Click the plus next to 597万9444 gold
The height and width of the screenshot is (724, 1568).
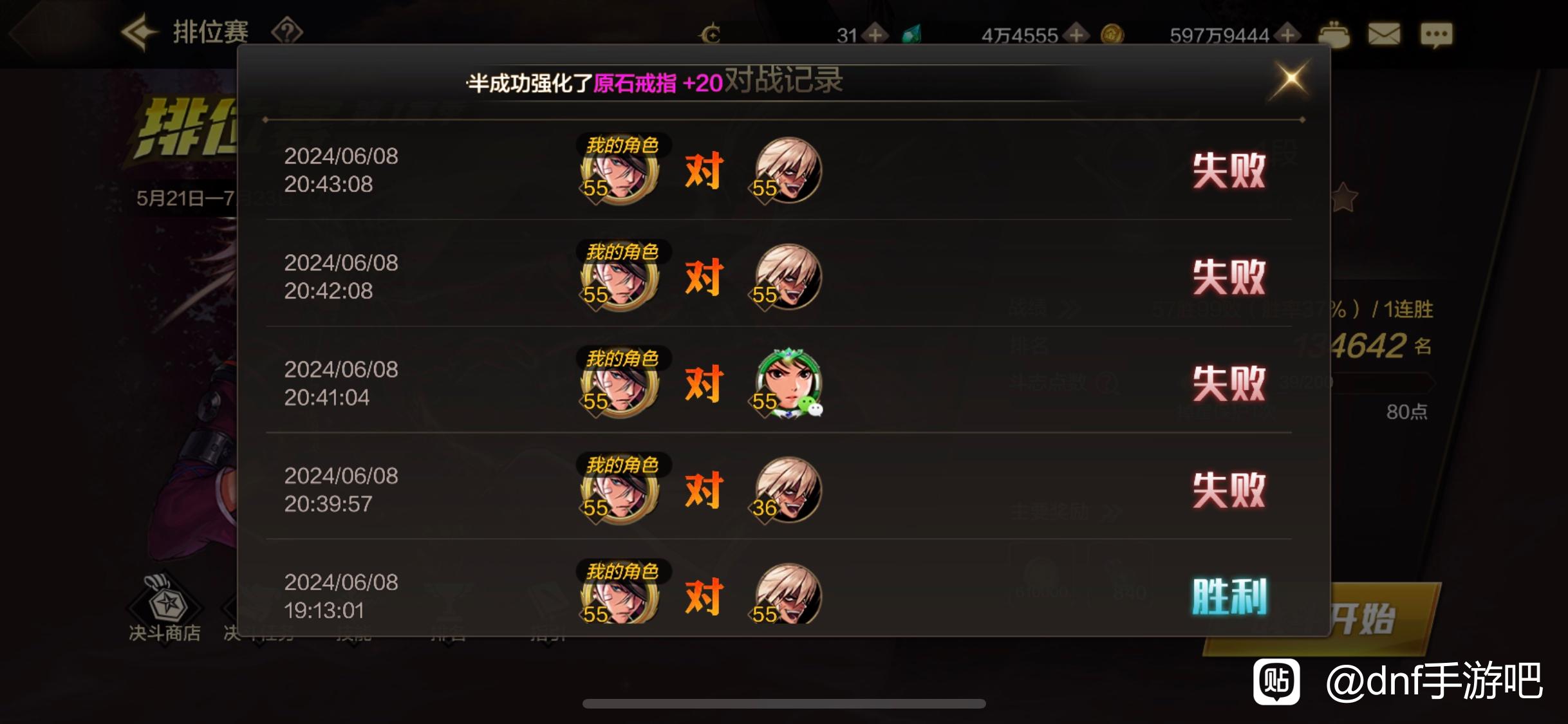click(1288, 35)
